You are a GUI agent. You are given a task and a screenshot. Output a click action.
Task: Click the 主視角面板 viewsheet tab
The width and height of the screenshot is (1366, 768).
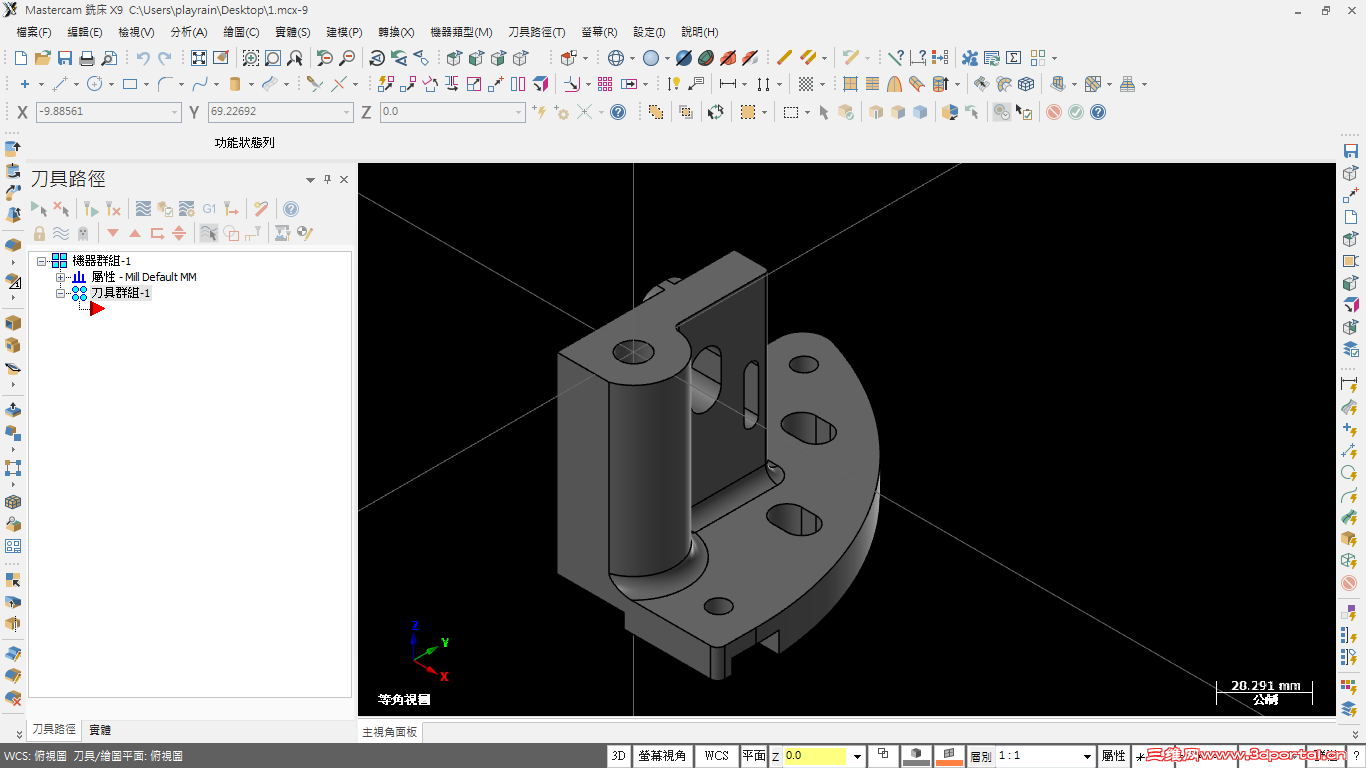click(389, 732)
